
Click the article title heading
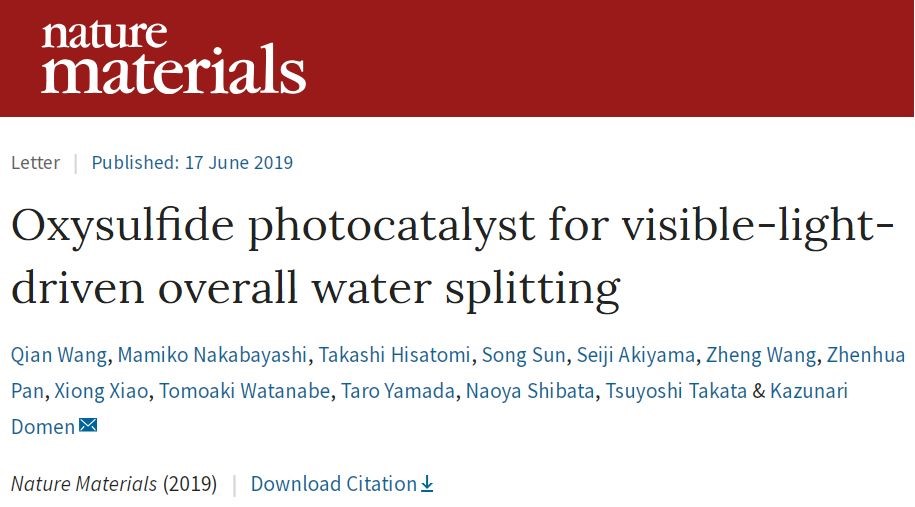click(x=452, y=256)
